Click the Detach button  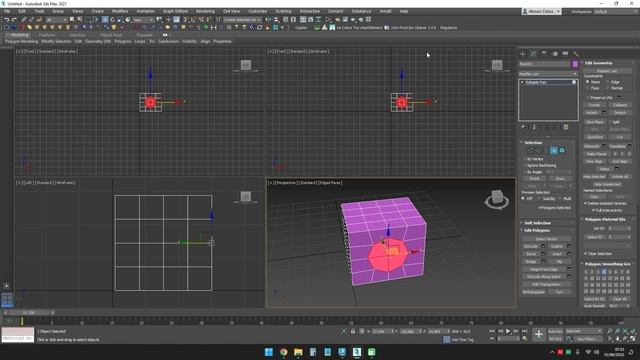click(620, 113)
